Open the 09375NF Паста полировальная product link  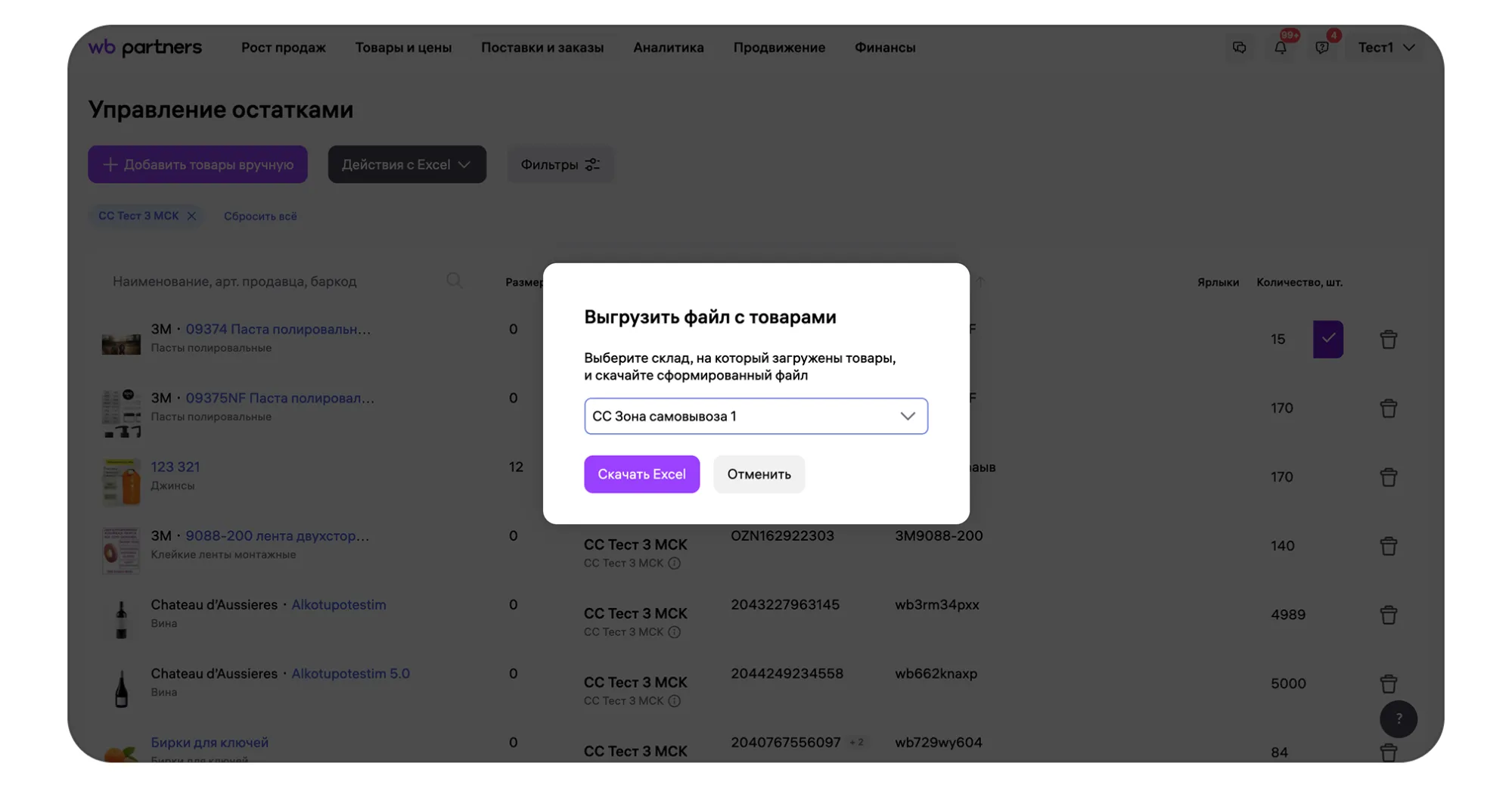[280, 398]
